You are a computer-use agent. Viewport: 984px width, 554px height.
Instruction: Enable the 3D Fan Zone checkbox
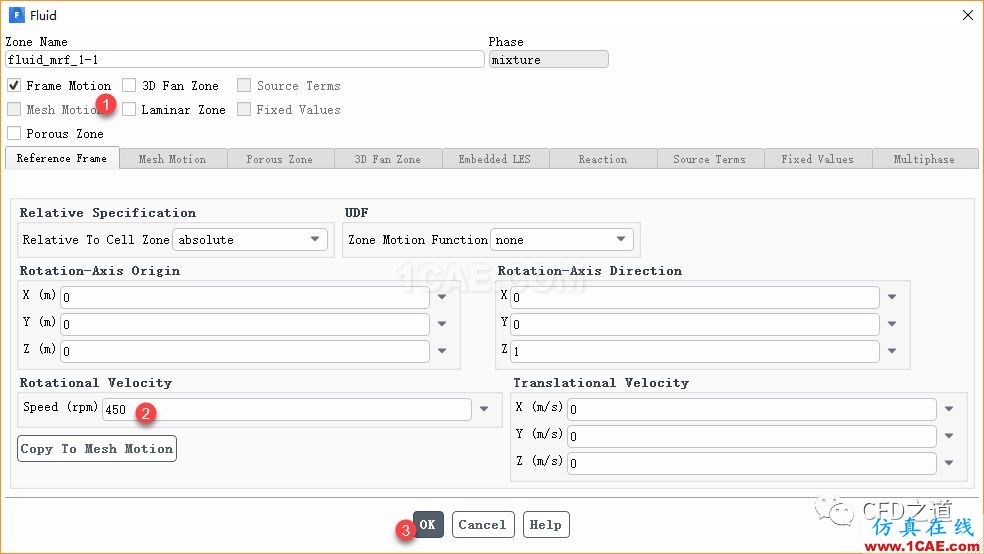tap(129, 85)
